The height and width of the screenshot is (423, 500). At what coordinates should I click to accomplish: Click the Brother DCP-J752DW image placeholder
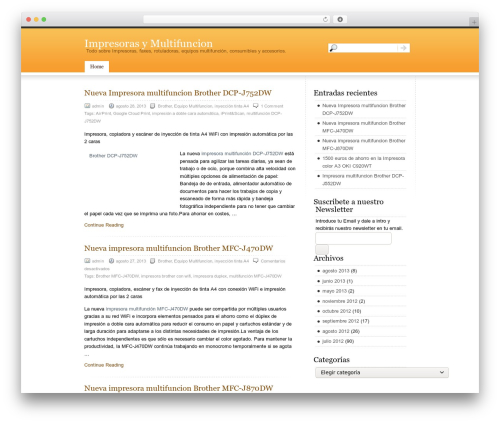click(113, 156)
